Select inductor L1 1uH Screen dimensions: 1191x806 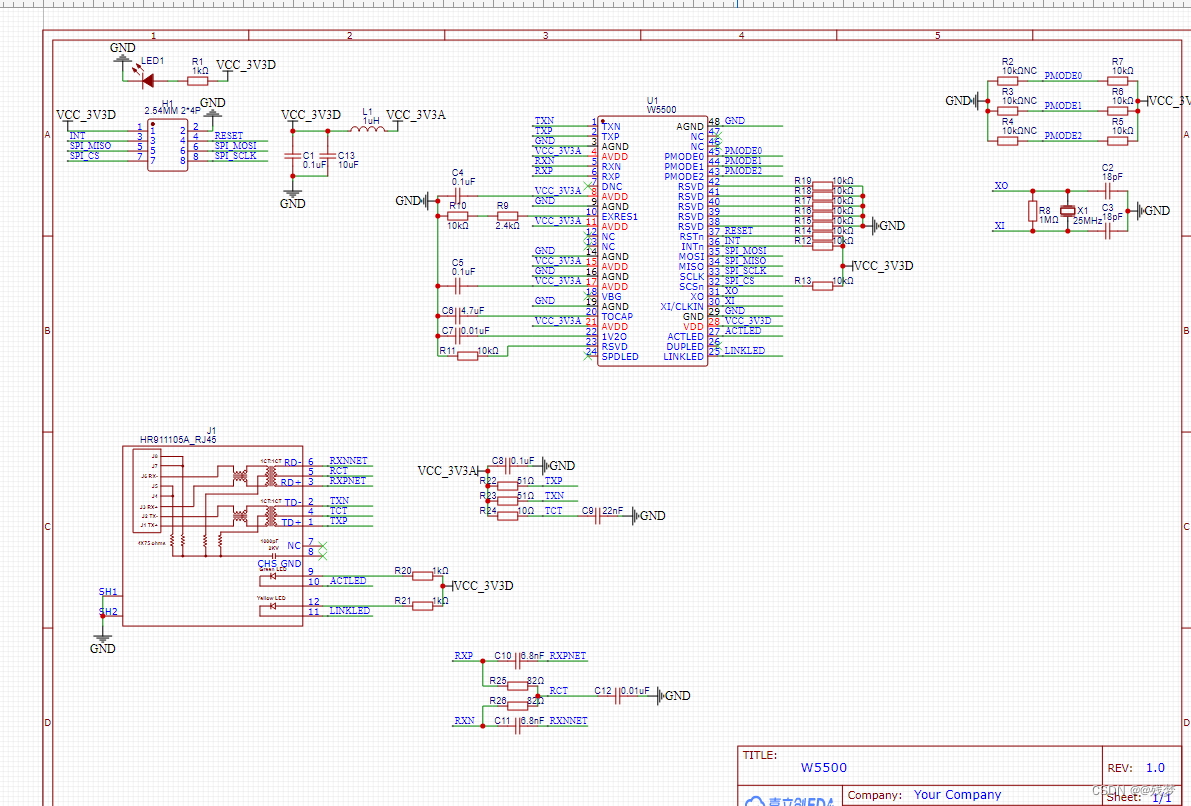[368, 129]
